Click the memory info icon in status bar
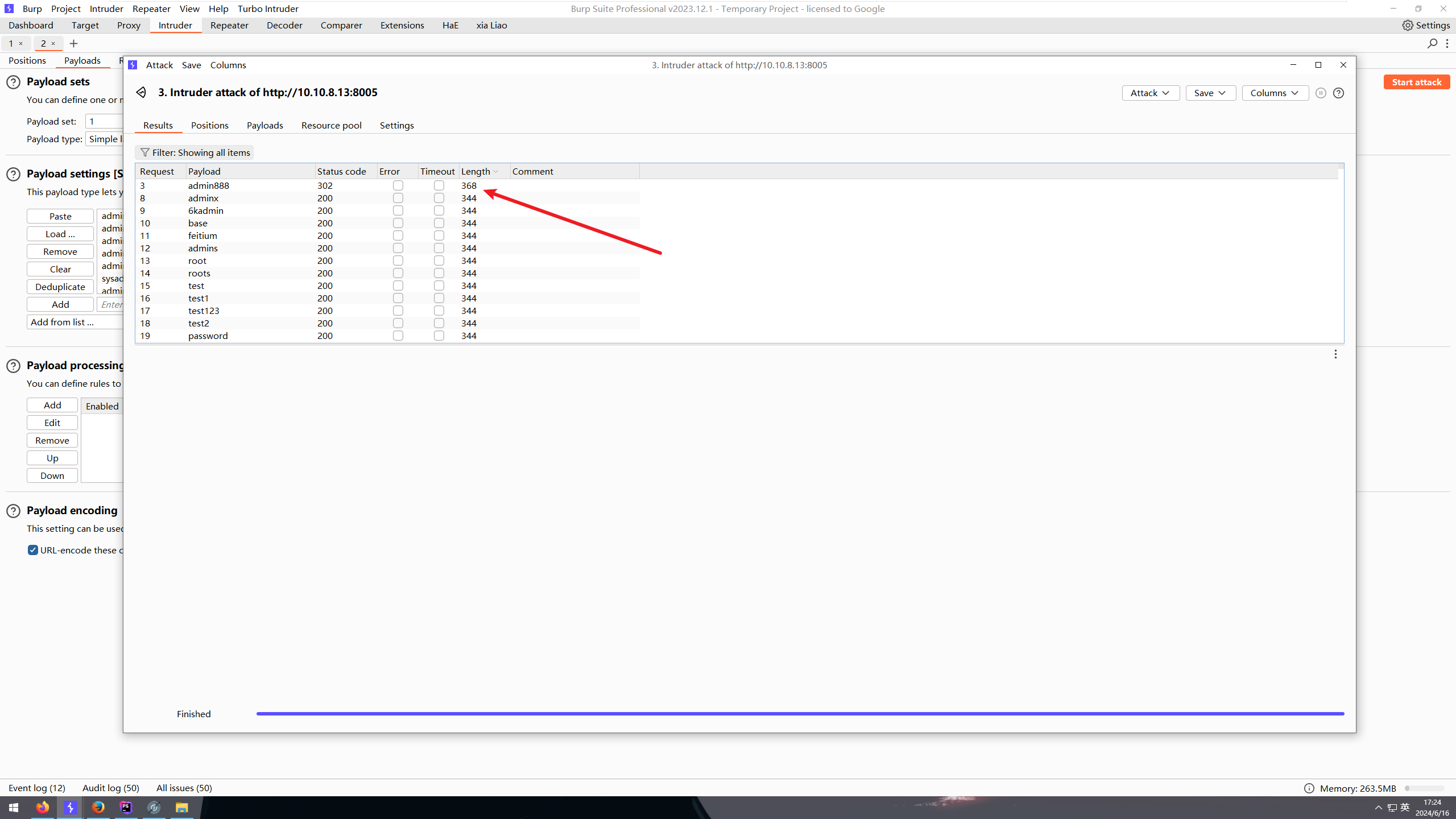The height and width of the screenshot is (819, 1456). coord(1309,788)
